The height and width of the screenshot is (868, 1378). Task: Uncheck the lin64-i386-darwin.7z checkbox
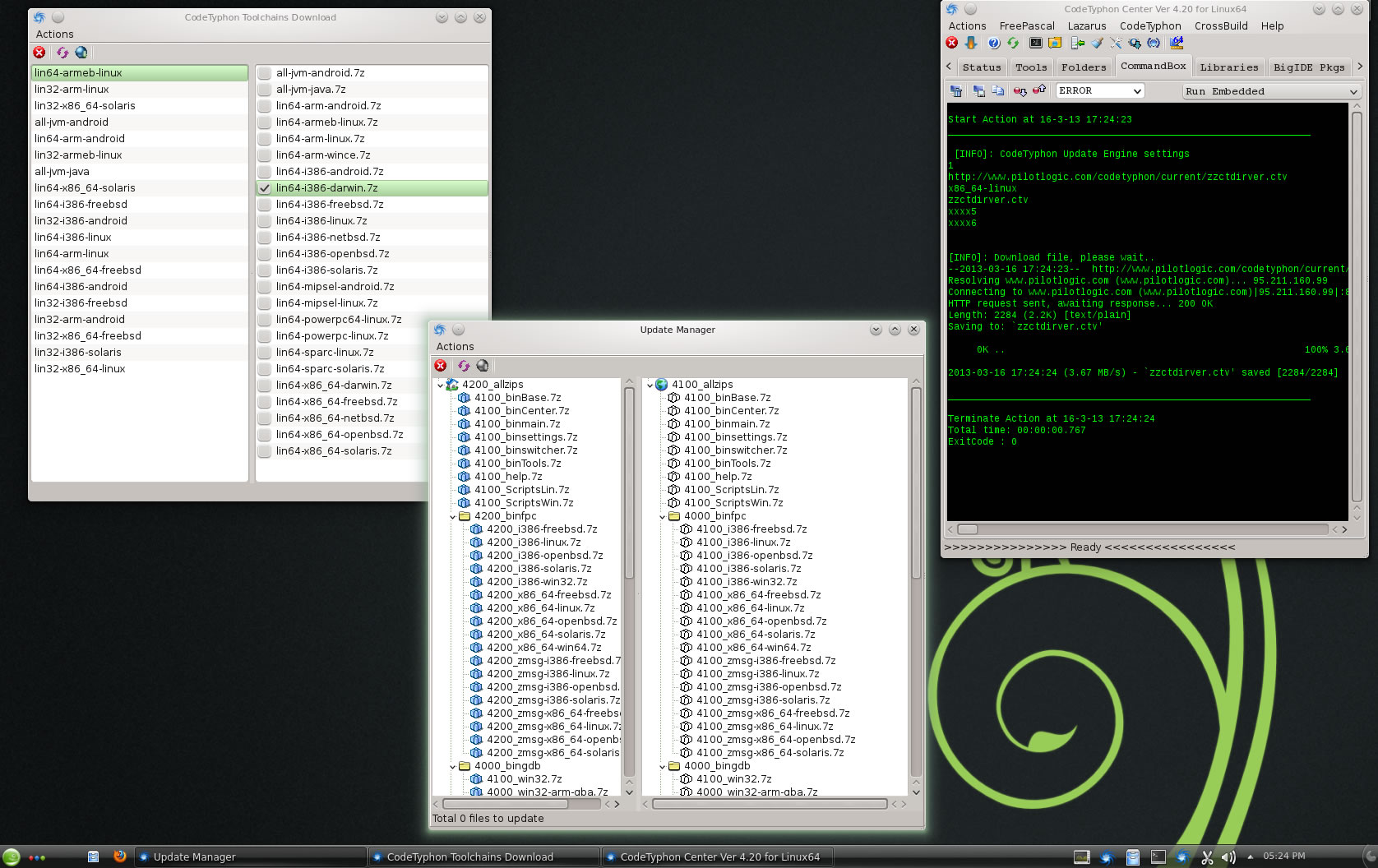265,188
